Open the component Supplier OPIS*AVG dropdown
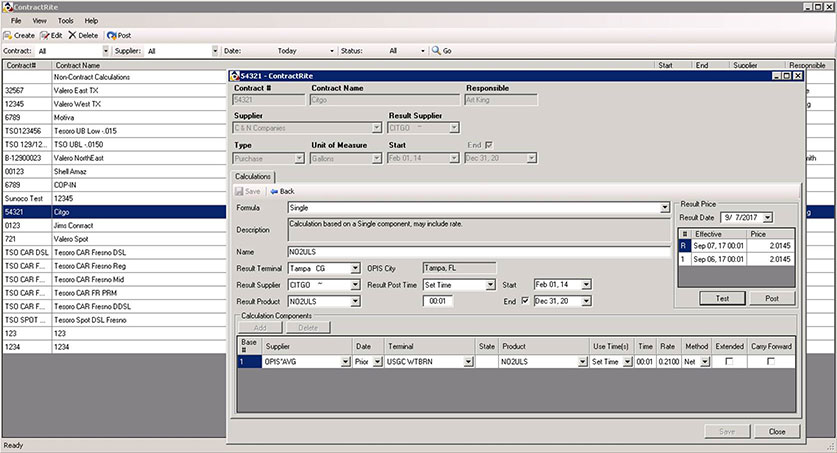Screen dimensions: 837x453 345,362
